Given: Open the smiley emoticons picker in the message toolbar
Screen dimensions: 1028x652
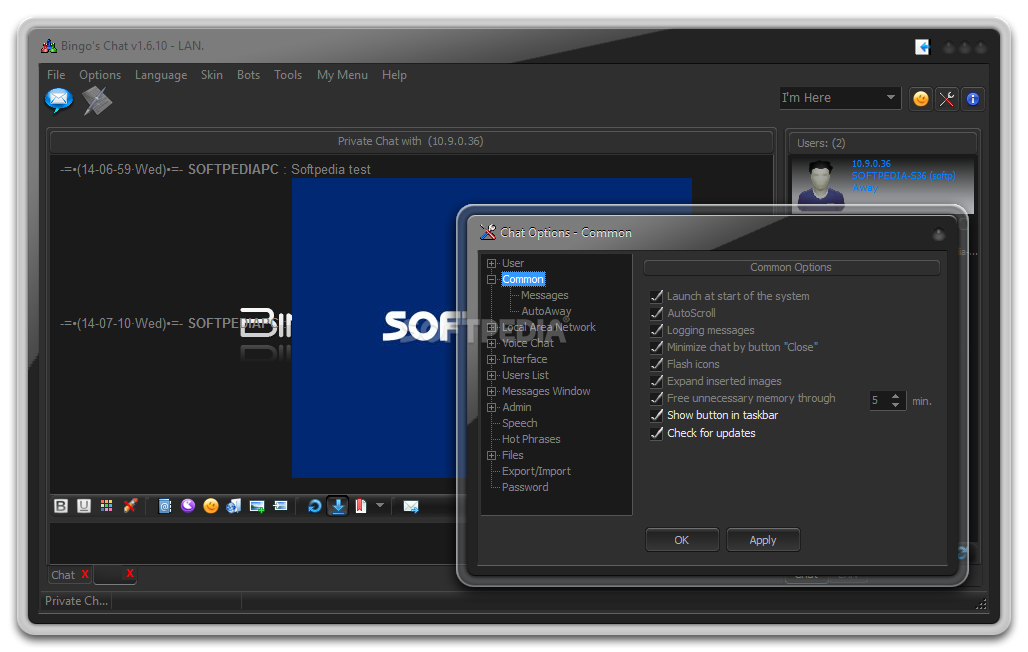Looking at the screenshot, I should tap(210, 506).
